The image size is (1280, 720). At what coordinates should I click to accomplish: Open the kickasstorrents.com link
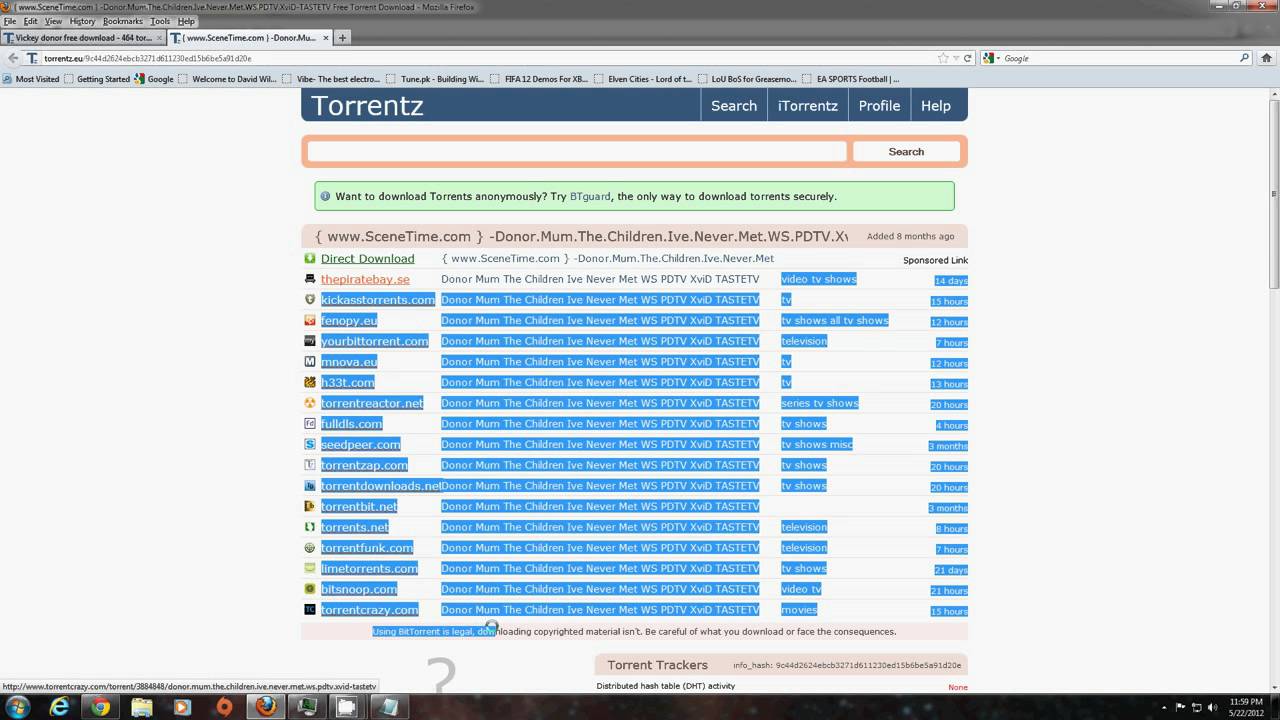(x=378, y=299)
